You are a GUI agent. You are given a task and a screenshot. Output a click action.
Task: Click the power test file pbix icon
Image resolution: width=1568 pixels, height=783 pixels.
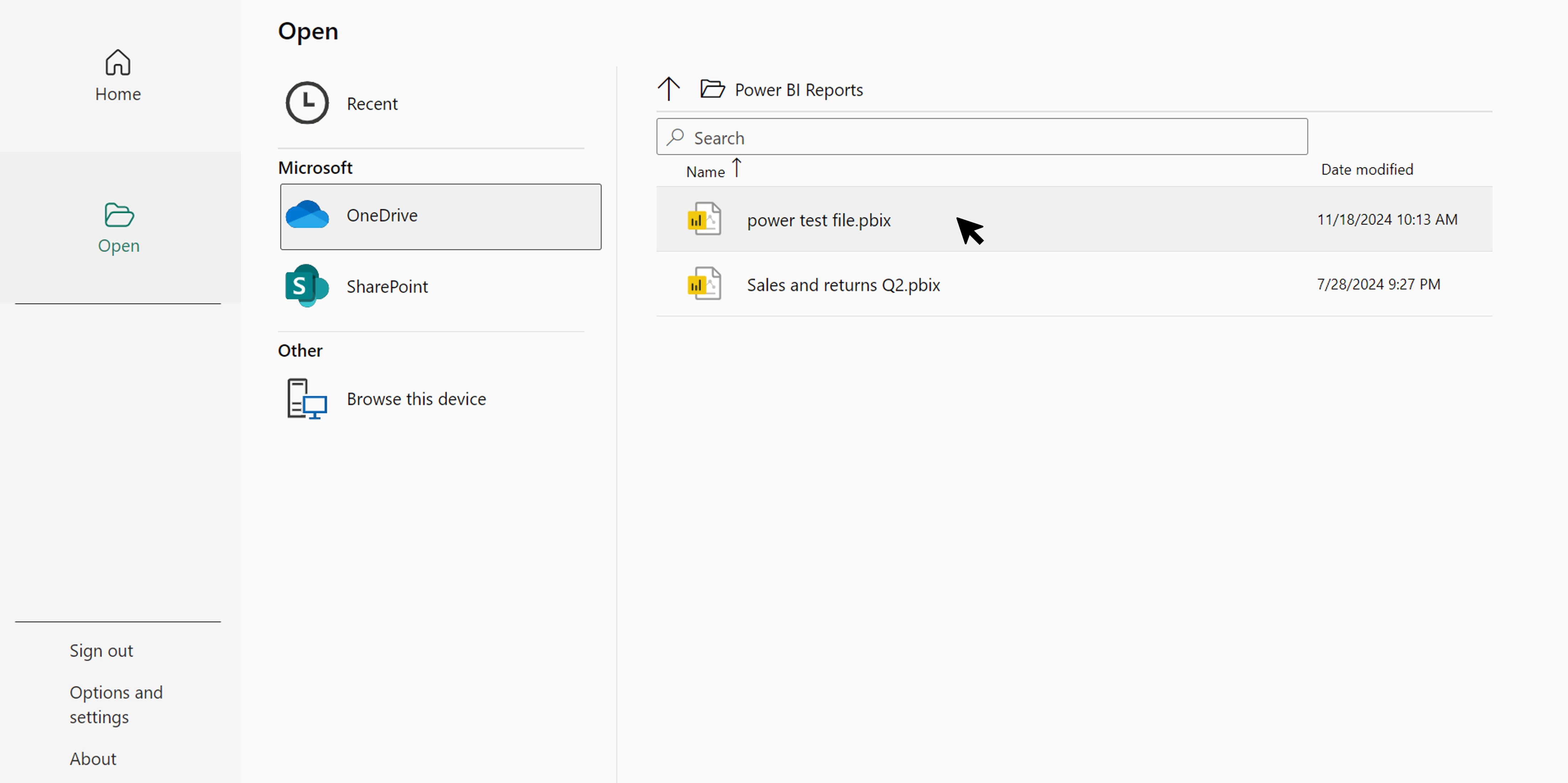coord(704,219)
